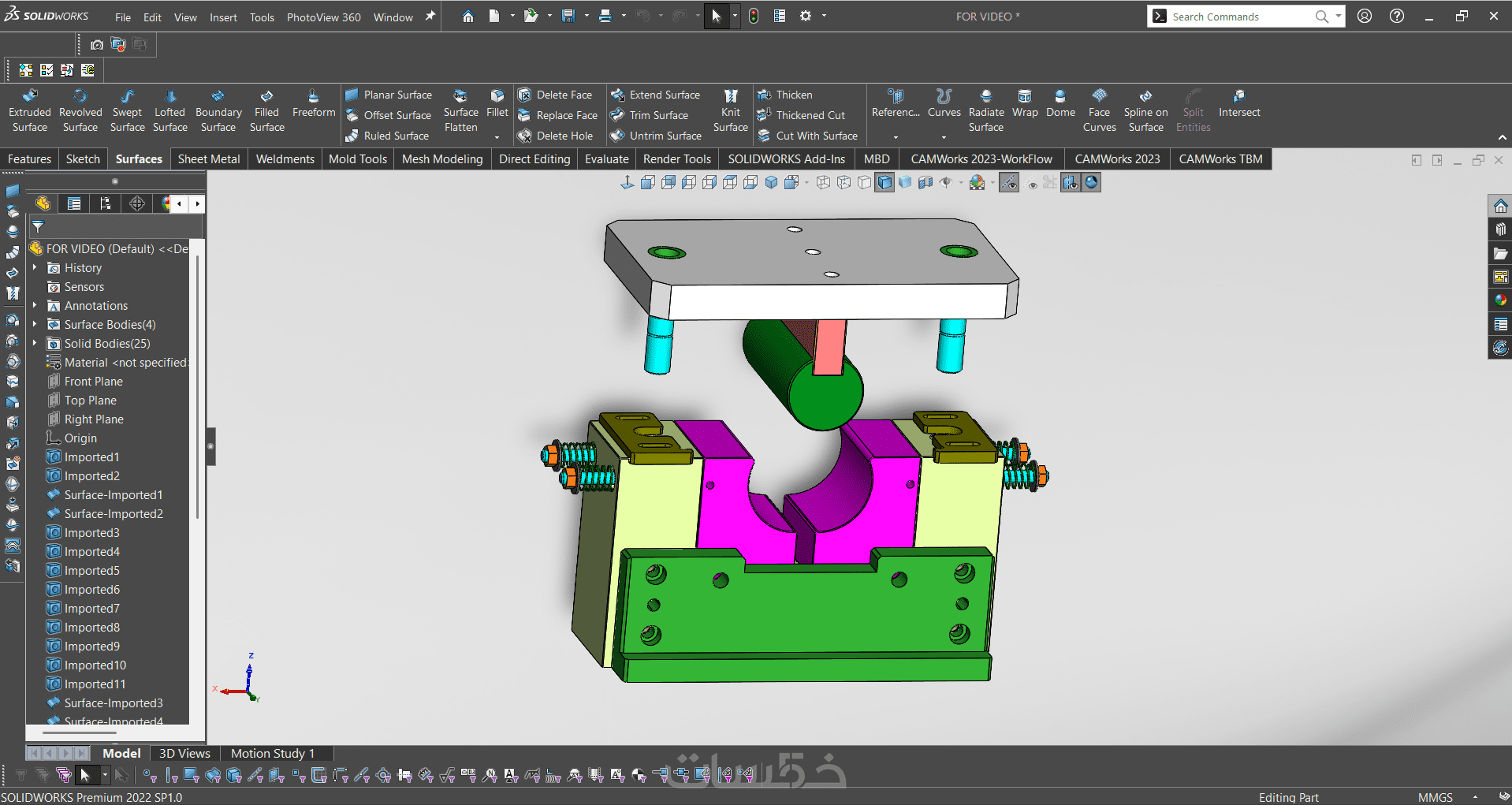Expand the Surface Bodies(4) folder
Image resolution: width=1512 pixels, height=805 pixels.
click(x=35, y=325)
